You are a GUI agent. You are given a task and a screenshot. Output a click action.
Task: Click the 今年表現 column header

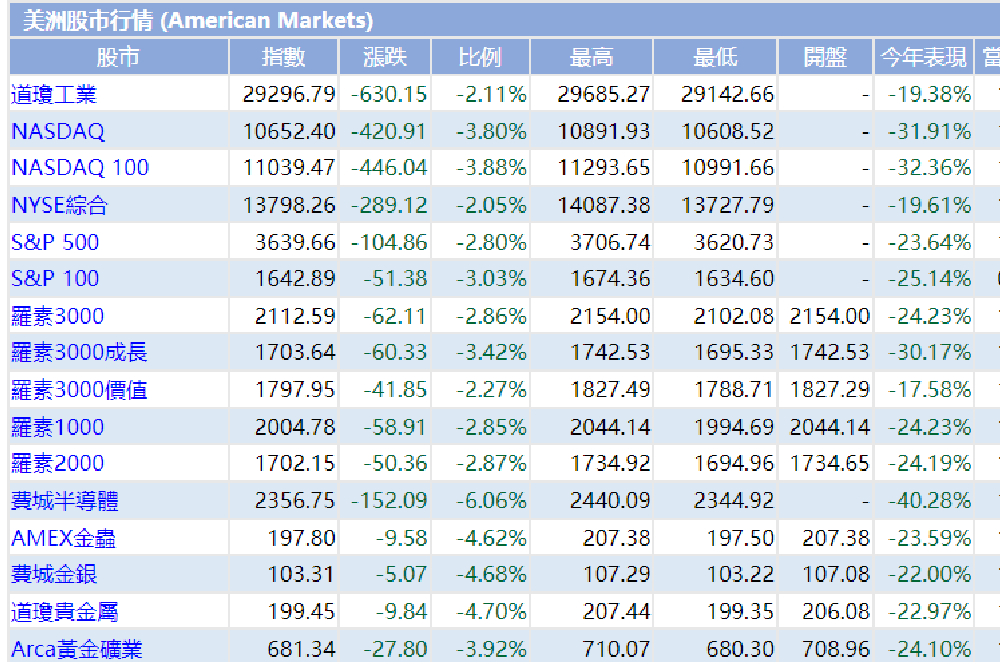[x=923, y=57]
